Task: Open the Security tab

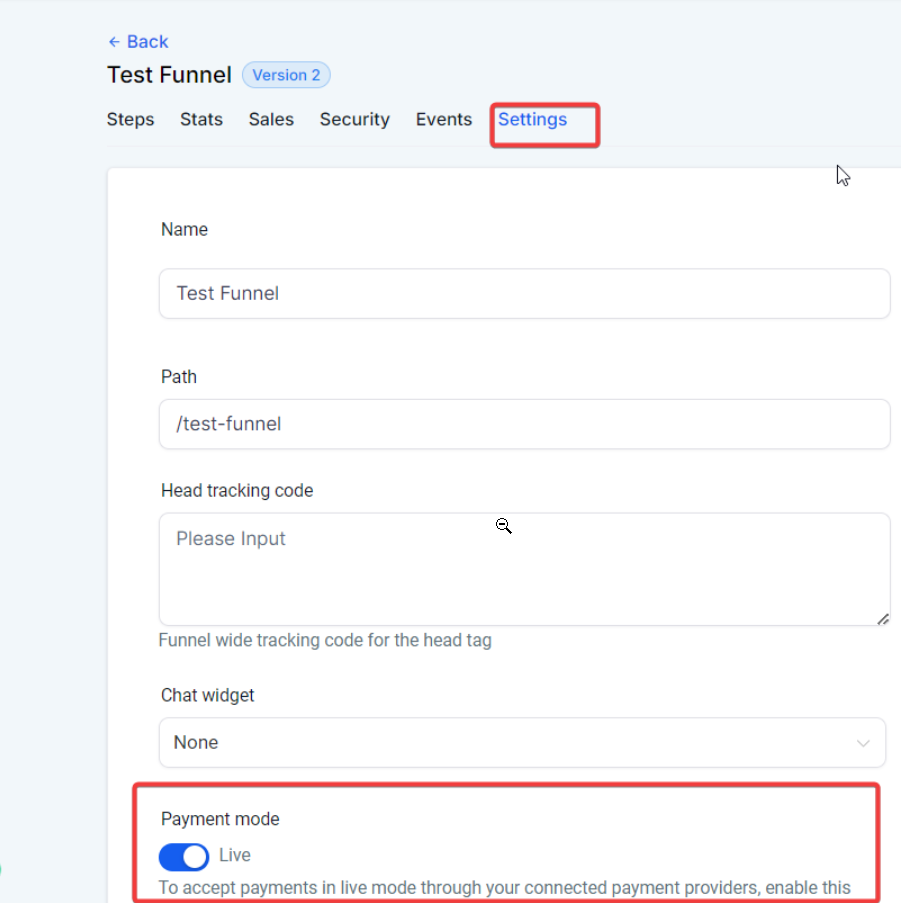Action: pyautogui.click(x=354, y=120)
